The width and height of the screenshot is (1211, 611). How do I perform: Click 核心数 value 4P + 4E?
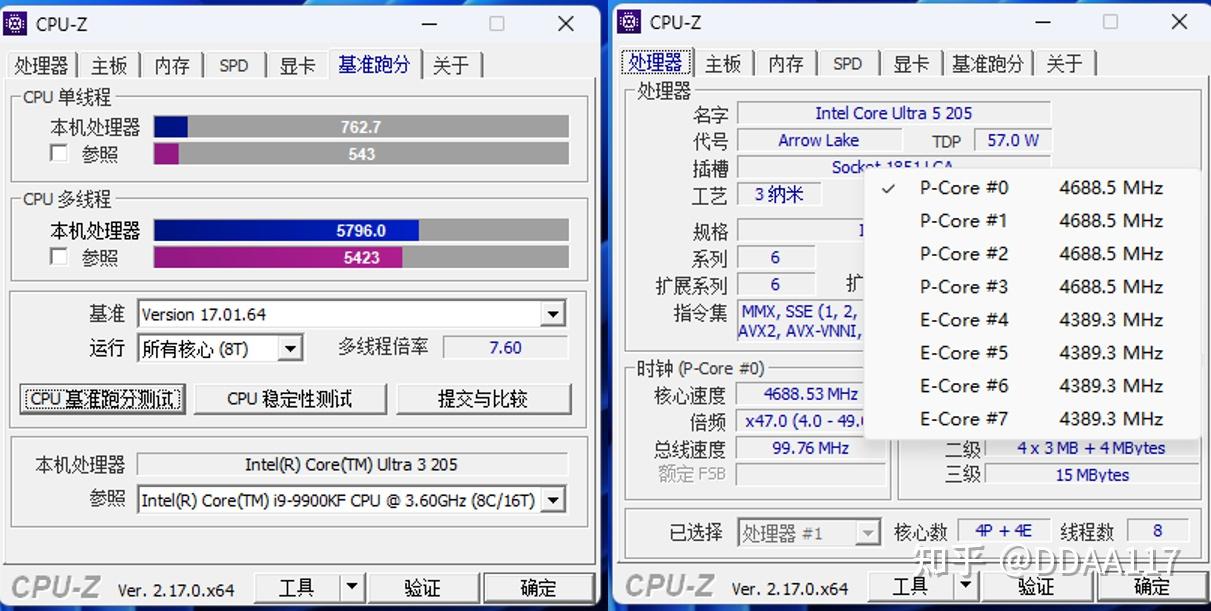pyautogui.click(x=1004, y=532)
